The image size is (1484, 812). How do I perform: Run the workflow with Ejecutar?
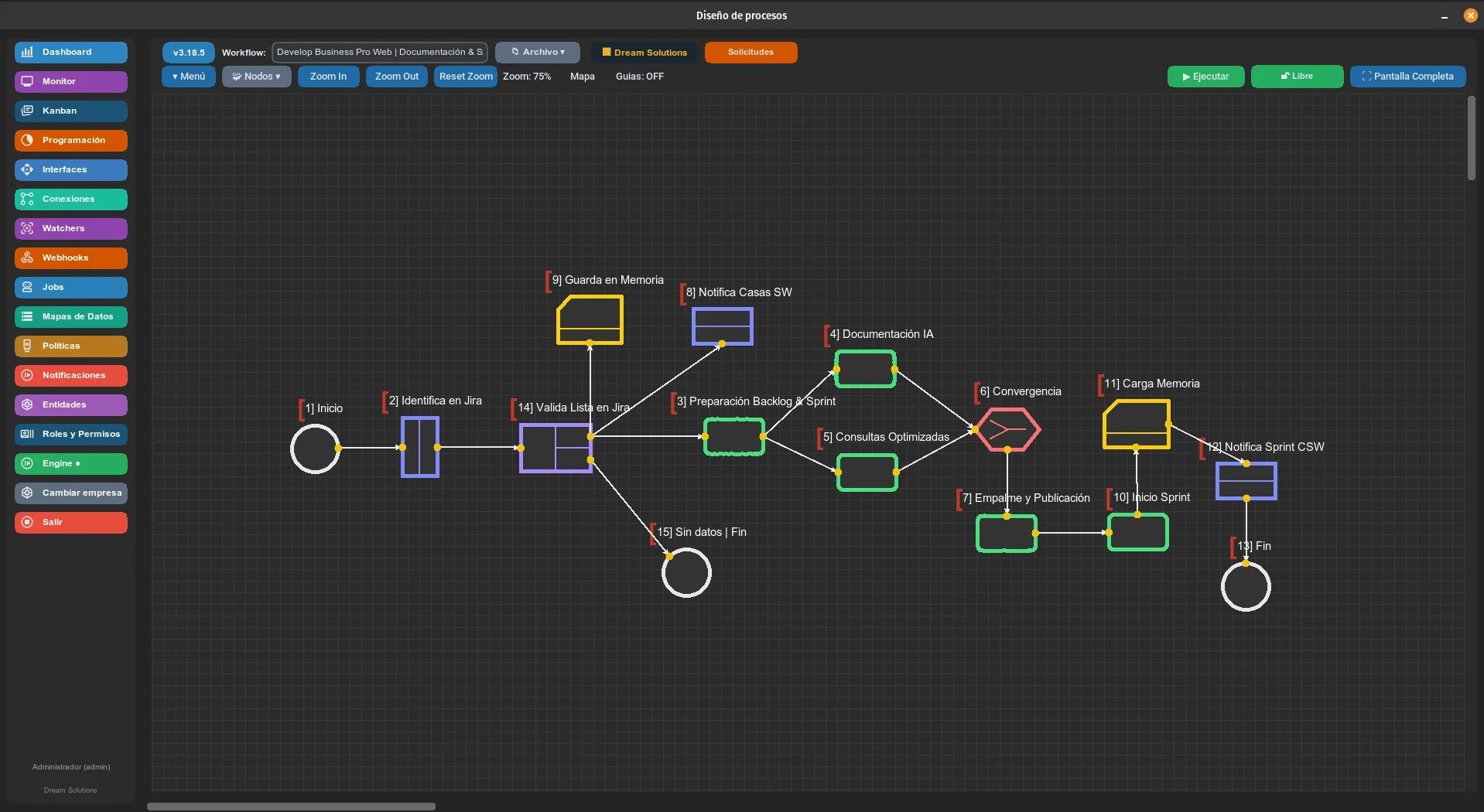(x=1205, y=77)
